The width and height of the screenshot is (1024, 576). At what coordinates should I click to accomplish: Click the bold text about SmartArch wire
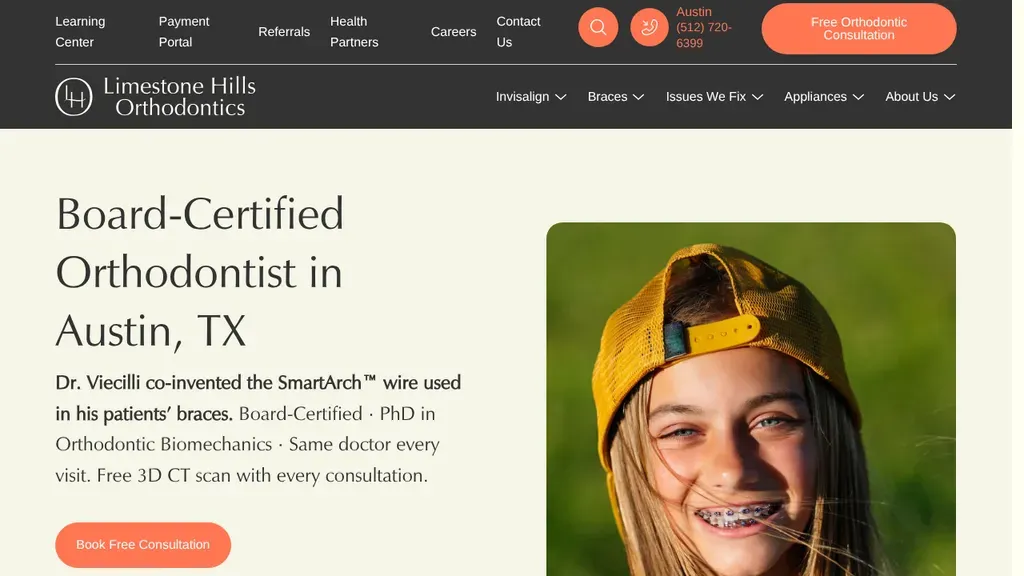tap(258, 398)
